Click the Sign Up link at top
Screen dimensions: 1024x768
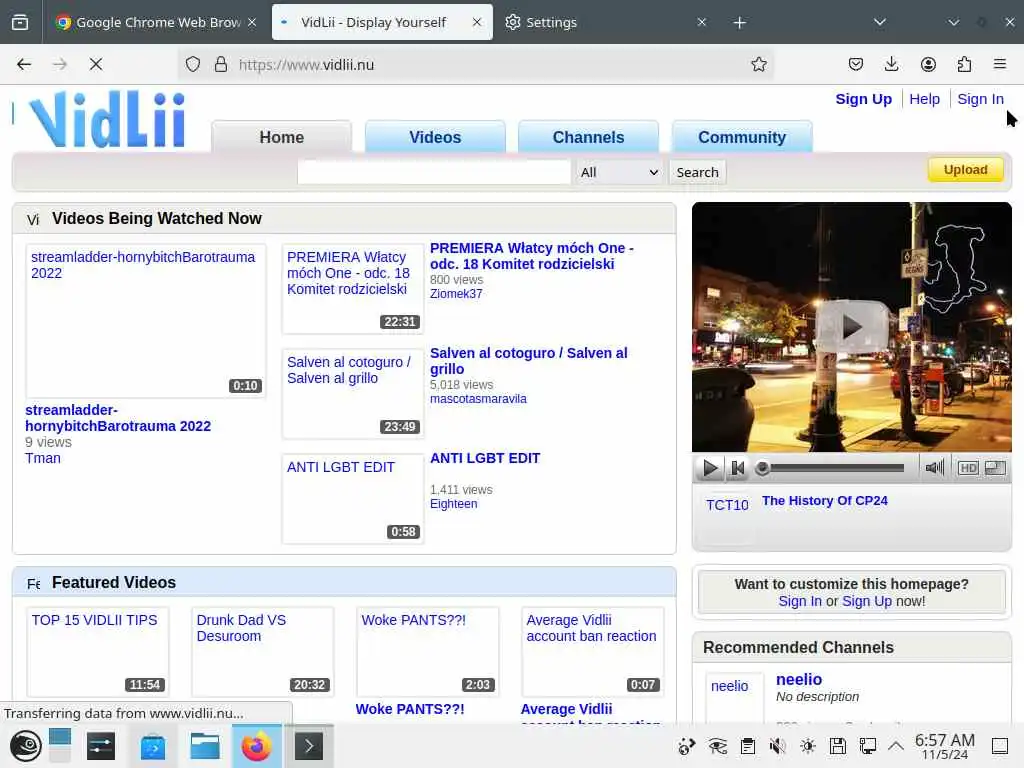click(863, 99)
